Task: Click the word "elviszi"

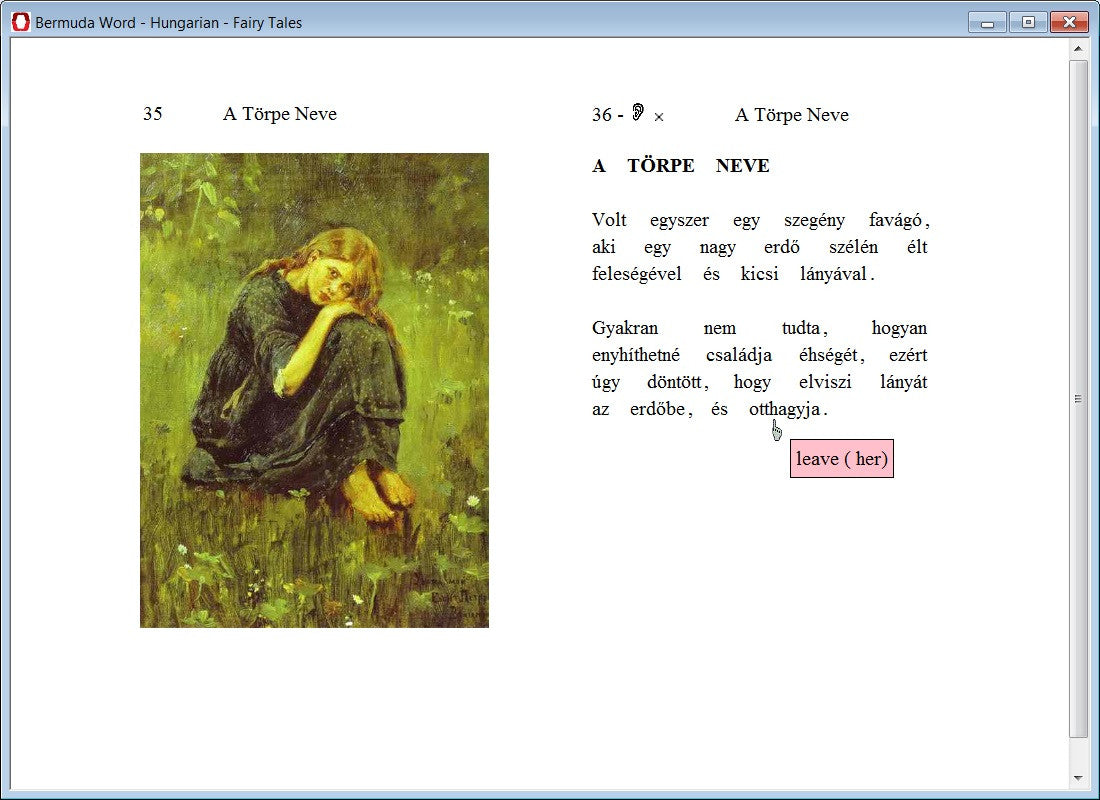Action: click(x=825, y=382)
